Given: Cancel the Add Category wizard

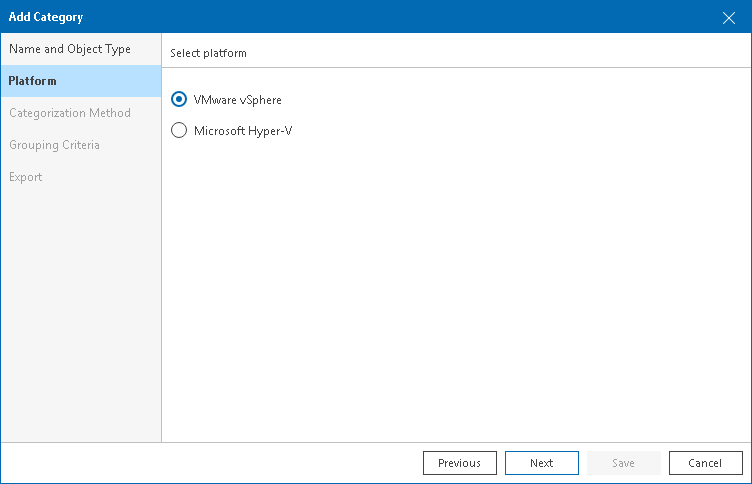Looking at the screenshot, I should (705, 463).
